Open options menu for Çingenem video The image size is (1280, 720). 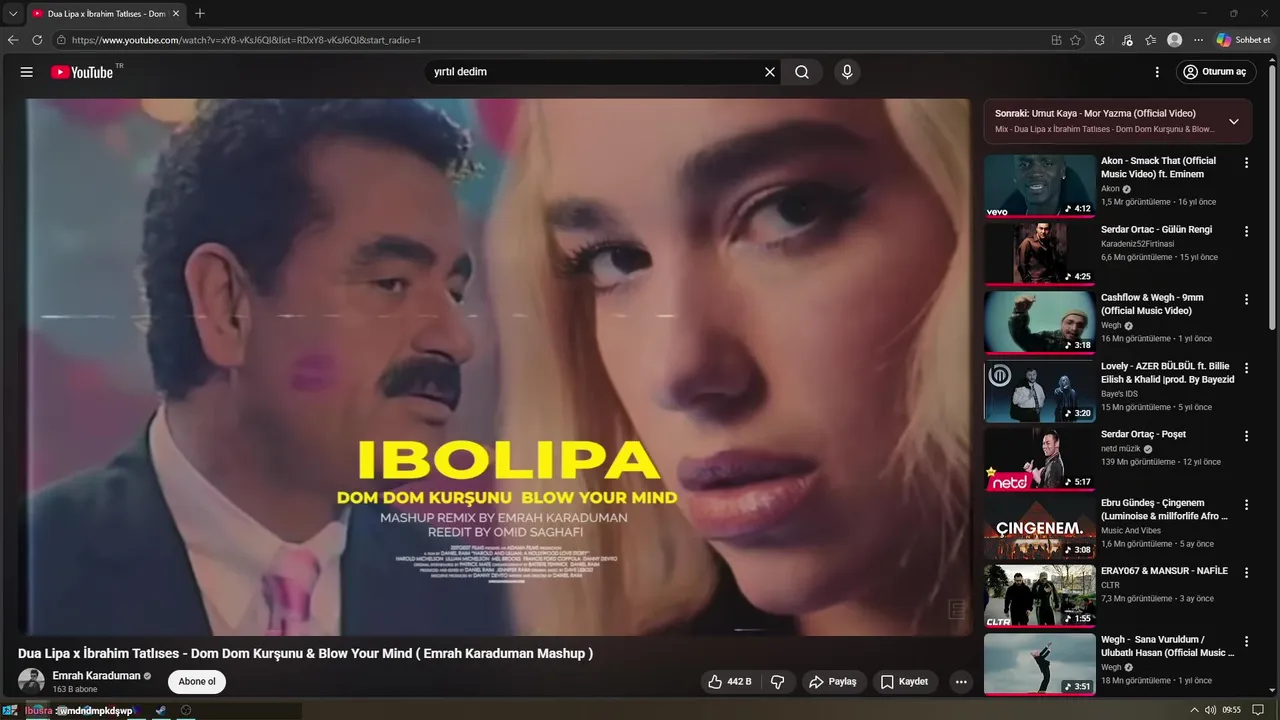(1246, 505)
